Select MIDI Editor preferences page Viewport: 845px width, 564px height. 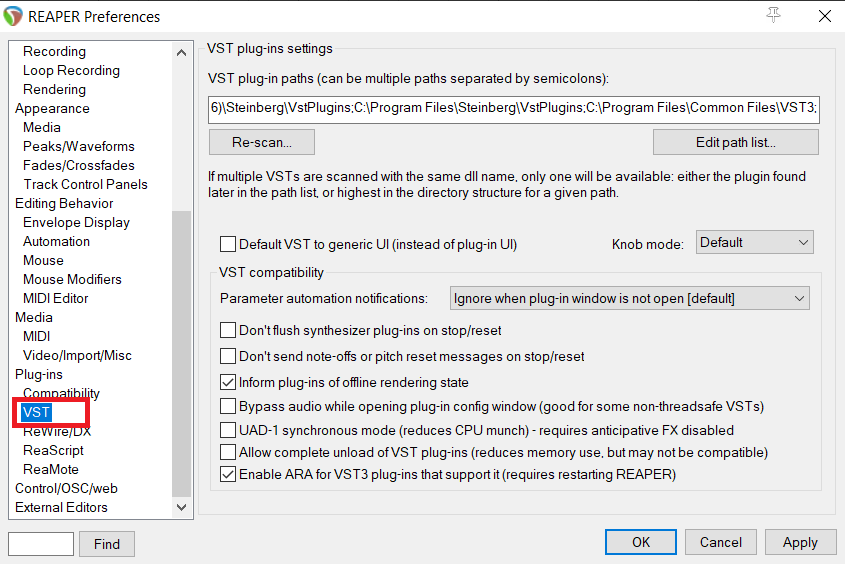(x=56, y=298)
